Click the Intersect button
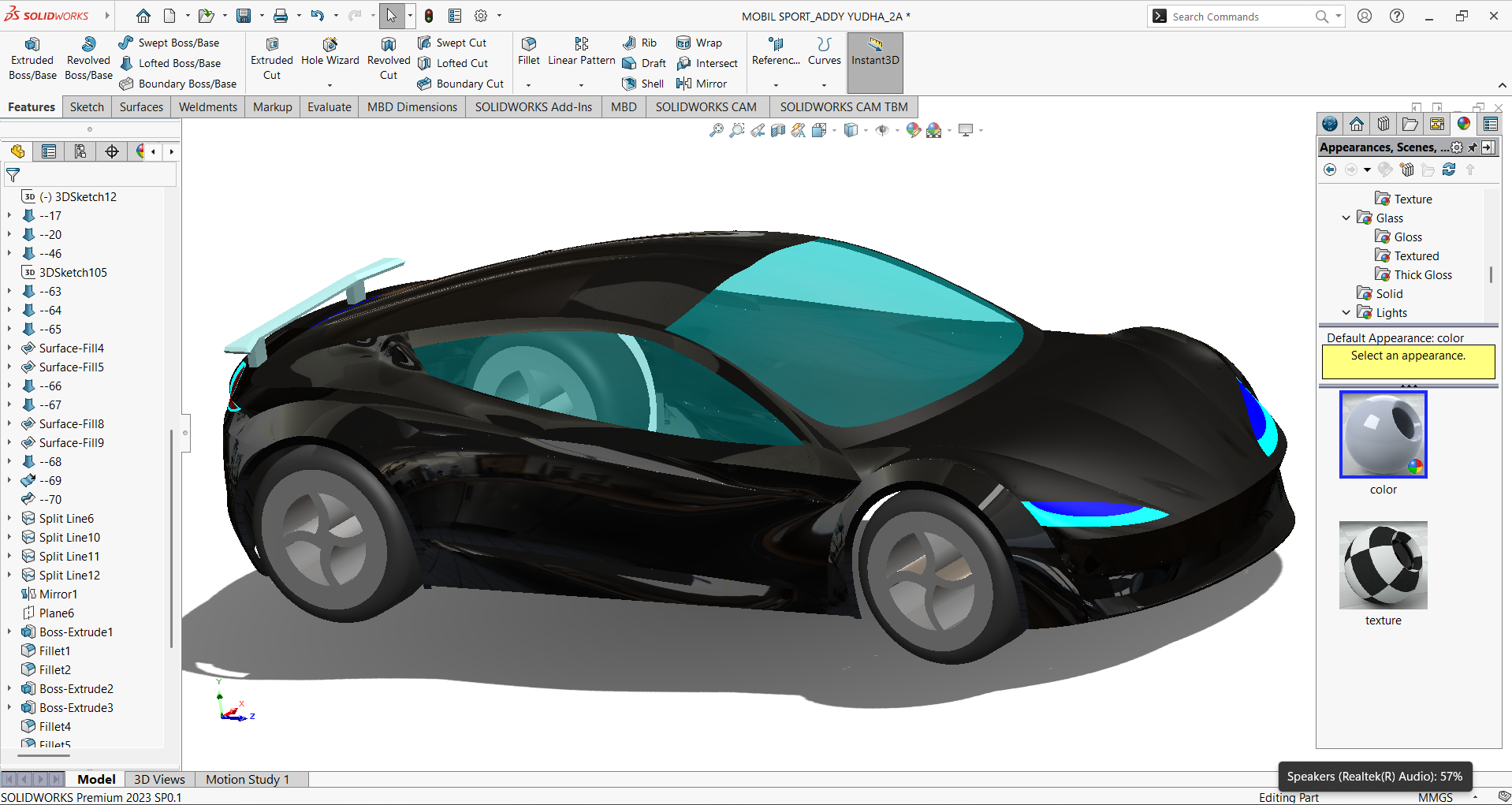 [707, 63]
